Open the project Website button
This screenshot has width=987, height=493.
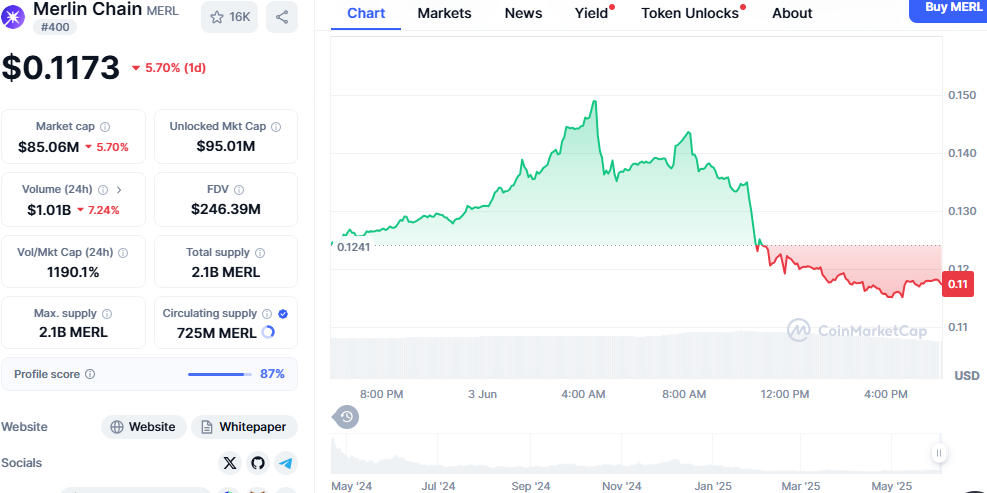(144, 427)
